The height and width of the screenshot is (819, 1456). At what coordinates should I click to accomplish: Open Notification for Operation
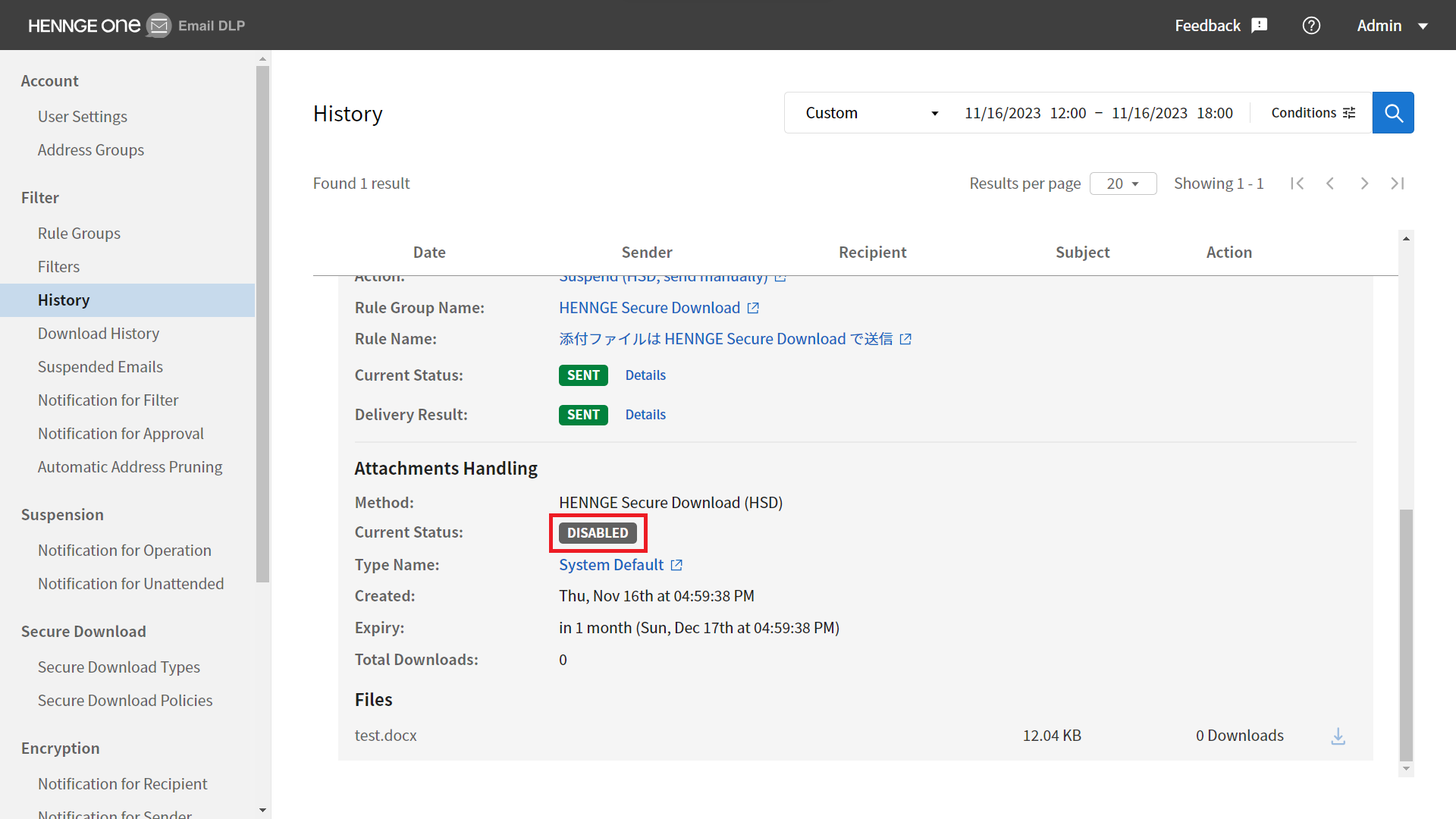pyautogui.click(x=124, y=551)
